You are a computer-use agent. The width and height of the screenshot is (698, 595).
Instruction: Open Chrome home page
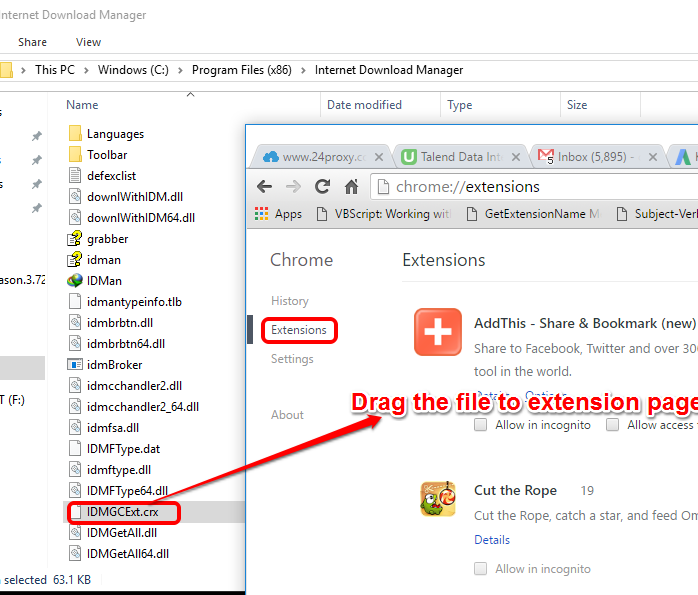[x=352, y=186]
